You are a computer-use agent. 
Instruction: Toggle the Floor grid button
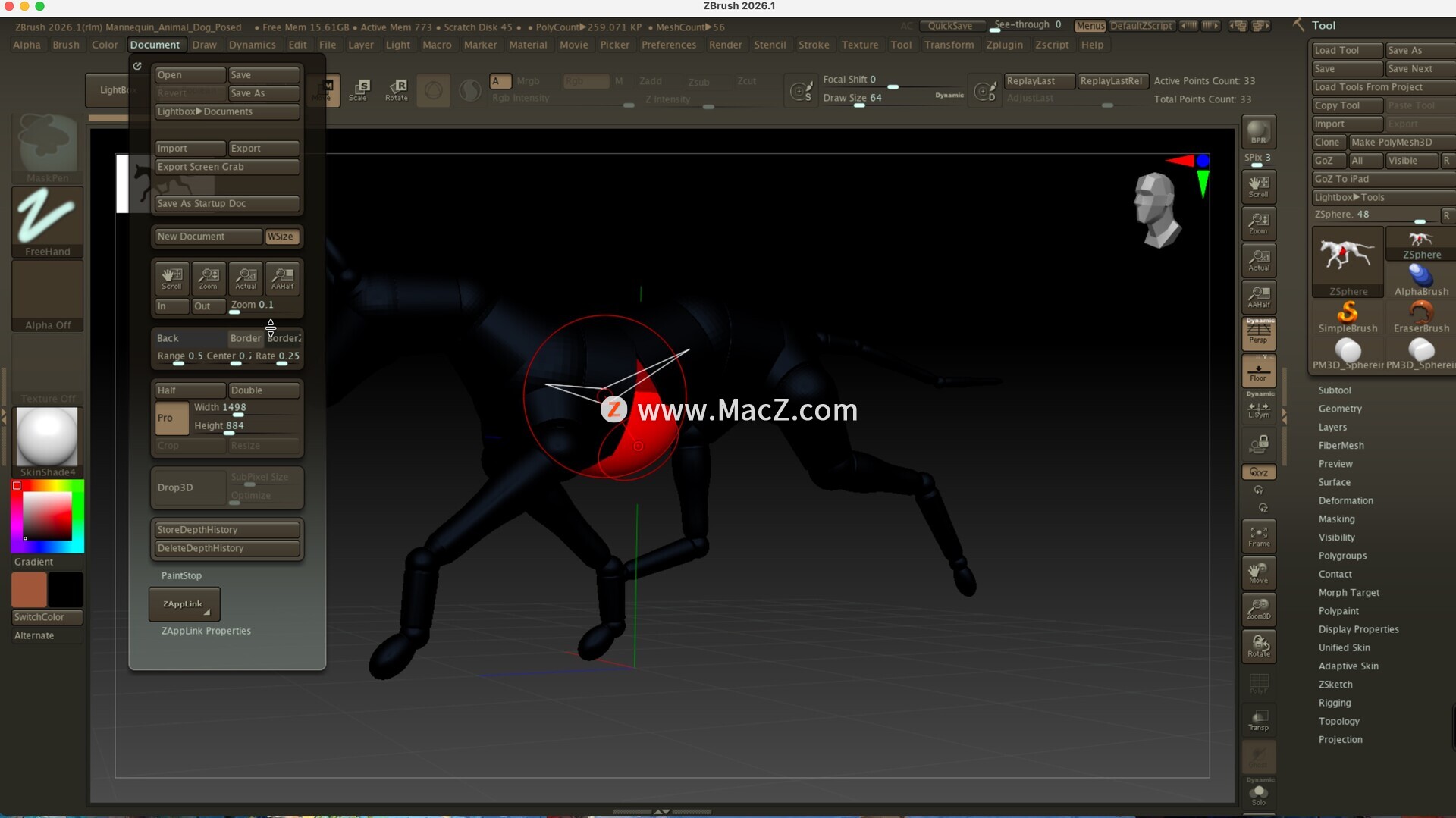coord(1258,371)
